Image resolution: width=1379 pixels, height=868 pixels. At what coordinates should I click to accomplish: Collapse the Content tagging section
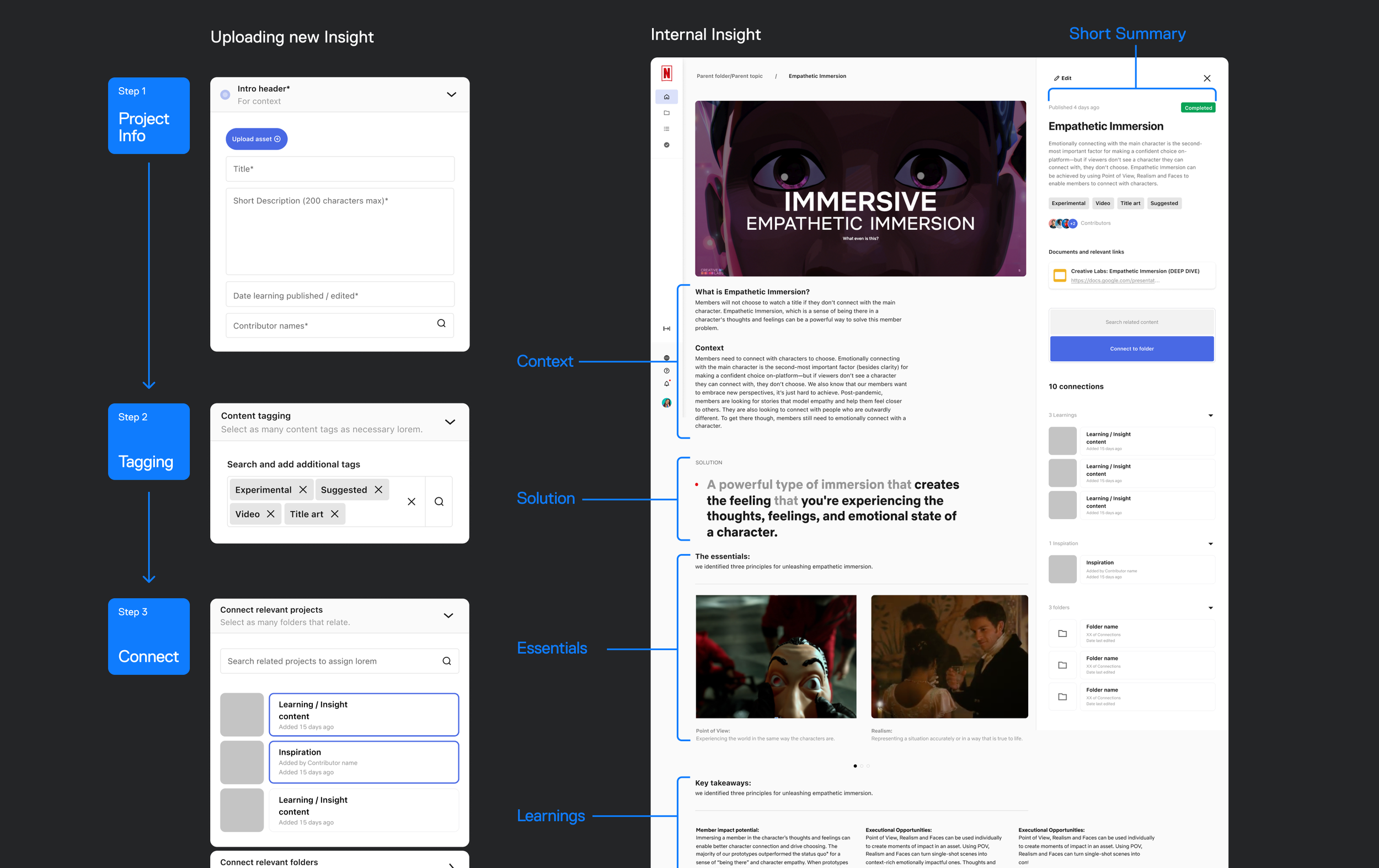(x=450, y=422)
